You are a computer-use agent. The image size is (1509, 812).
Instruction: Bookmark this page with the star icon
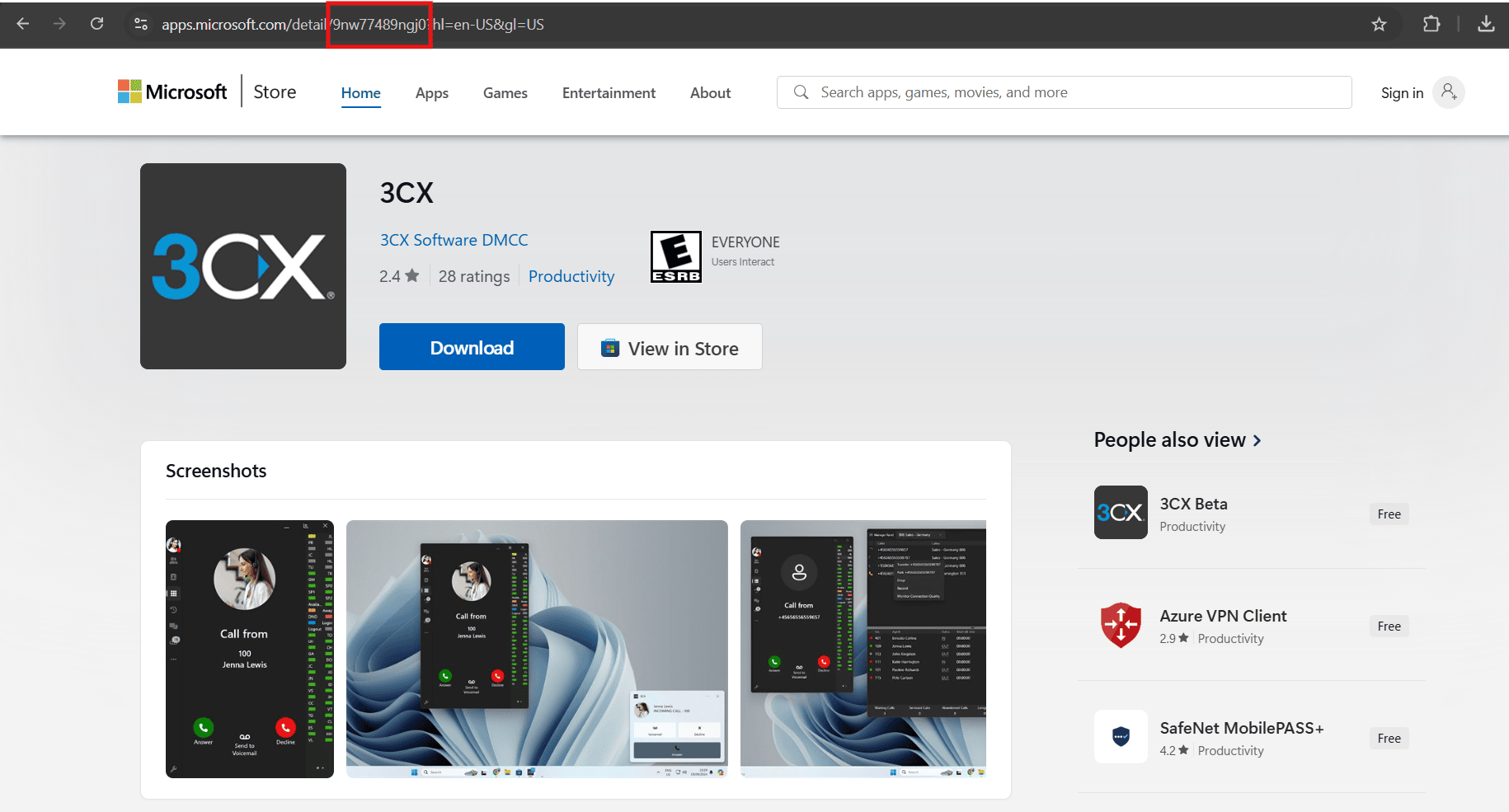(x=1380, y=24)
